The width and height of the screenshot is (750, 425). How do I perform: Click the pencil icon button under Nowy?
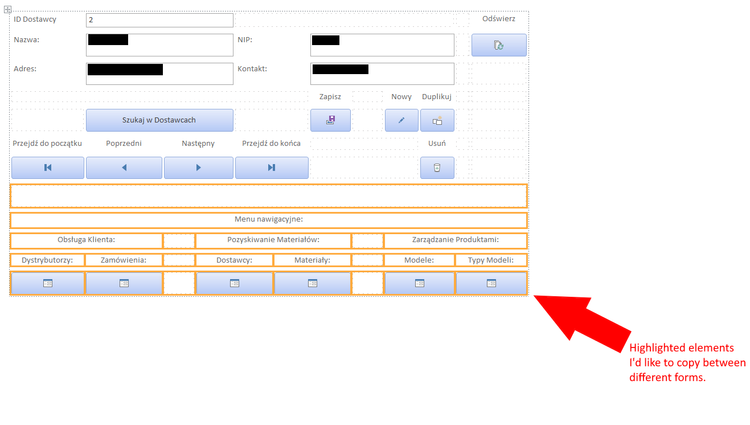(401, 120)
